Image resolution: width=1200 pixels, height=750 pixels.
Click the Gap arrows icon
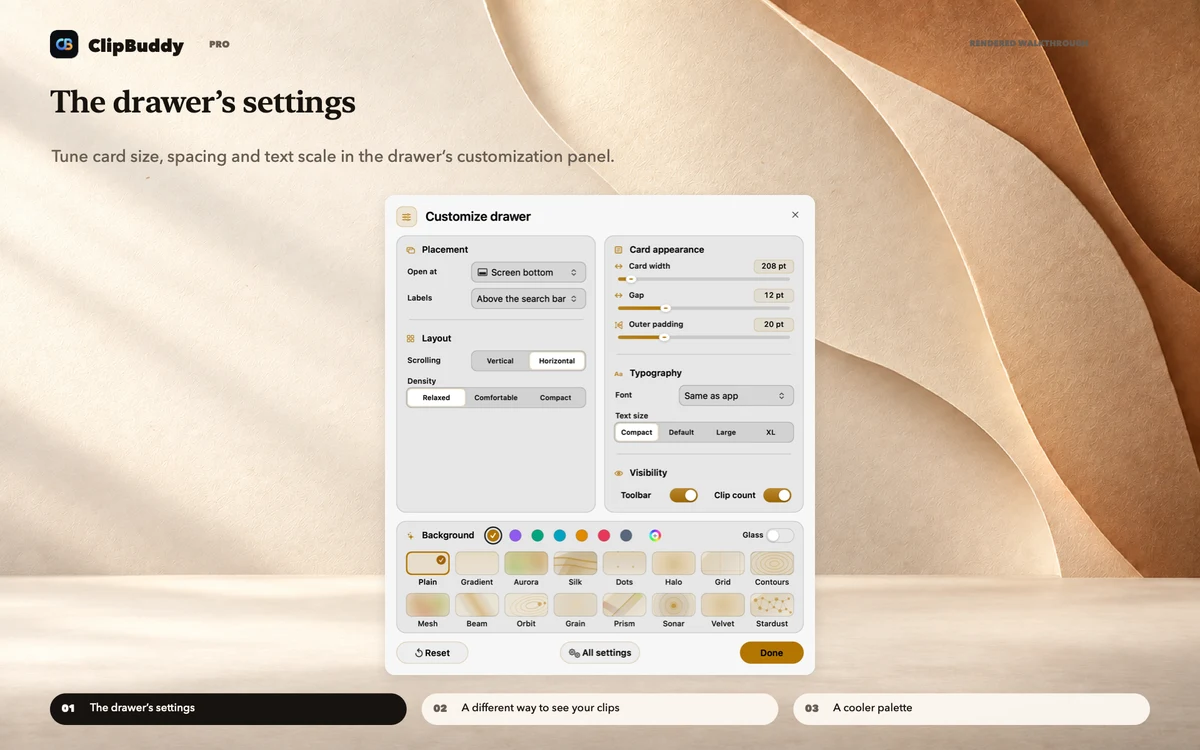pos(619,296)
